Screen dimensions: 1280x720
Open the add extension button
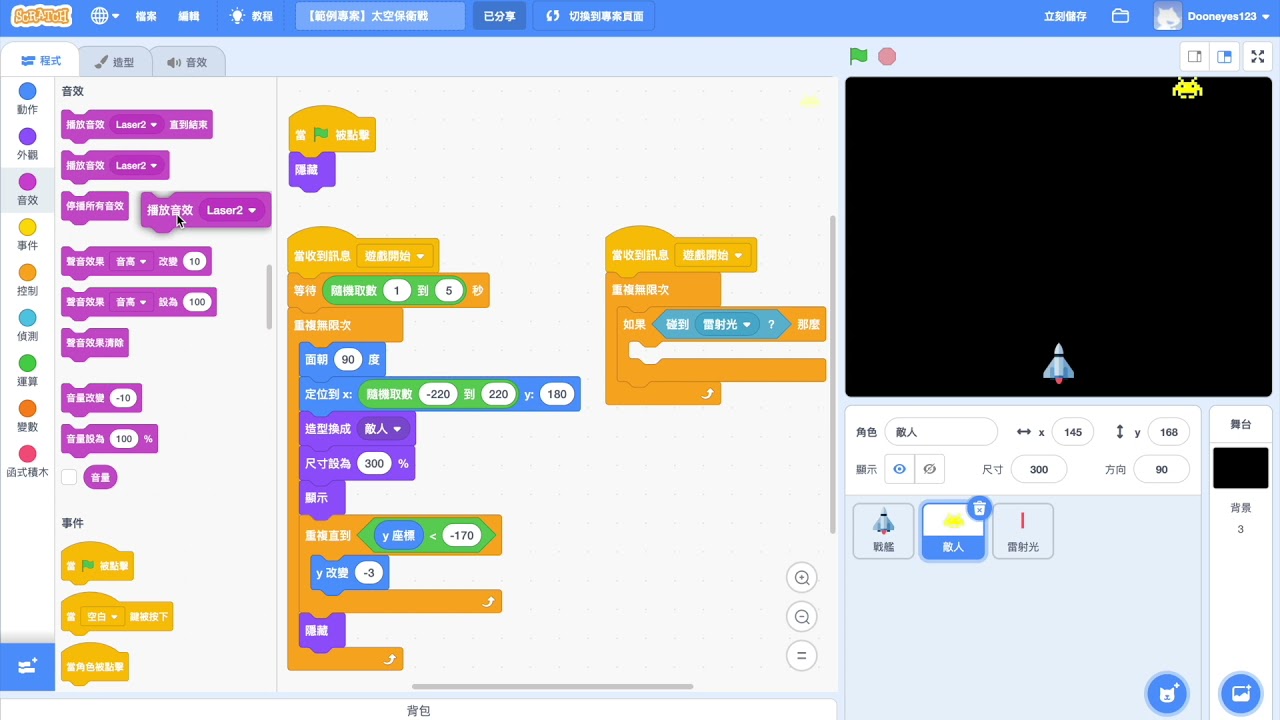(27, 666)
